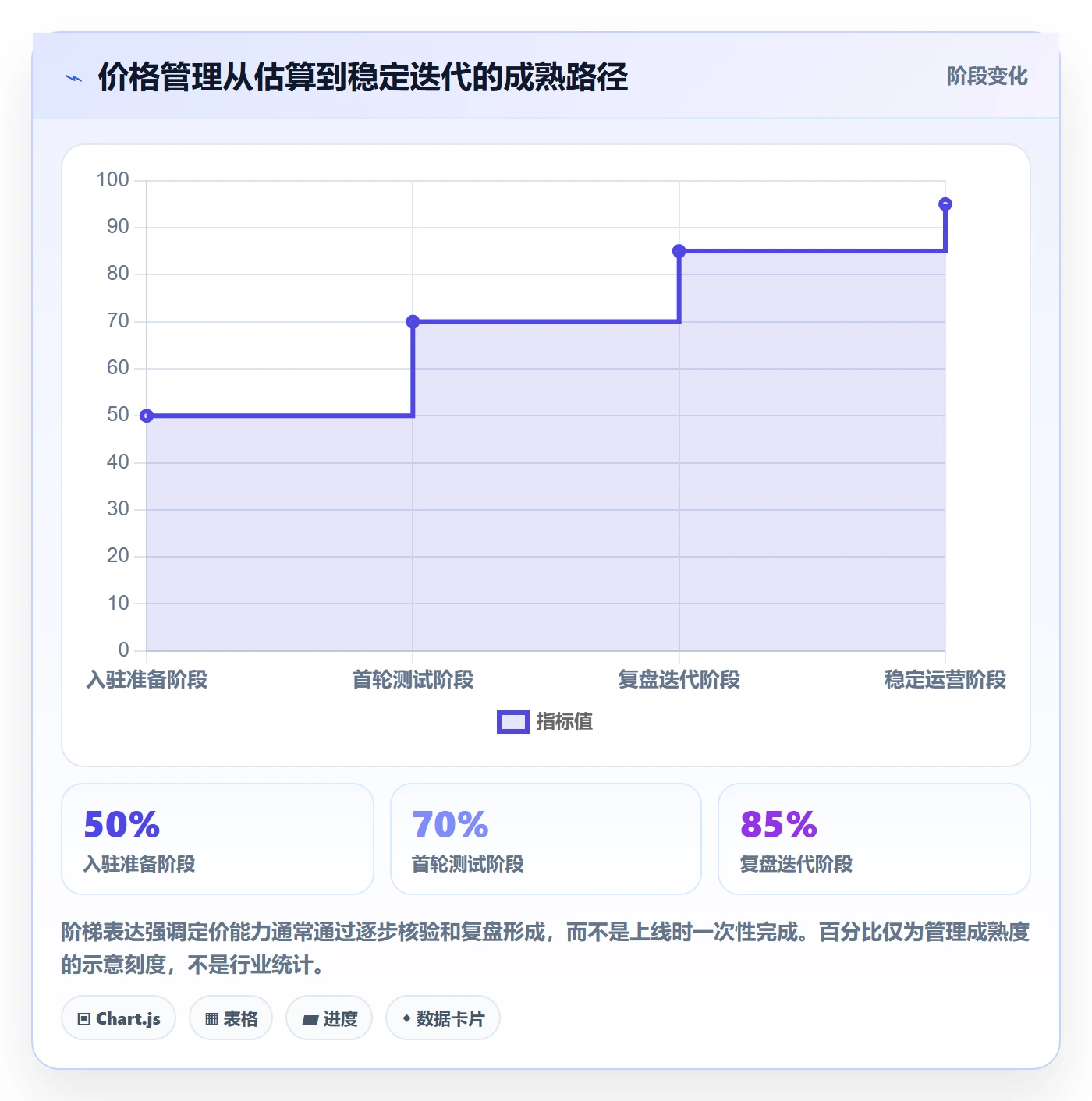
Task: Click the description paragraph starting 阶梯表达强调
Action: pos(546,948)
